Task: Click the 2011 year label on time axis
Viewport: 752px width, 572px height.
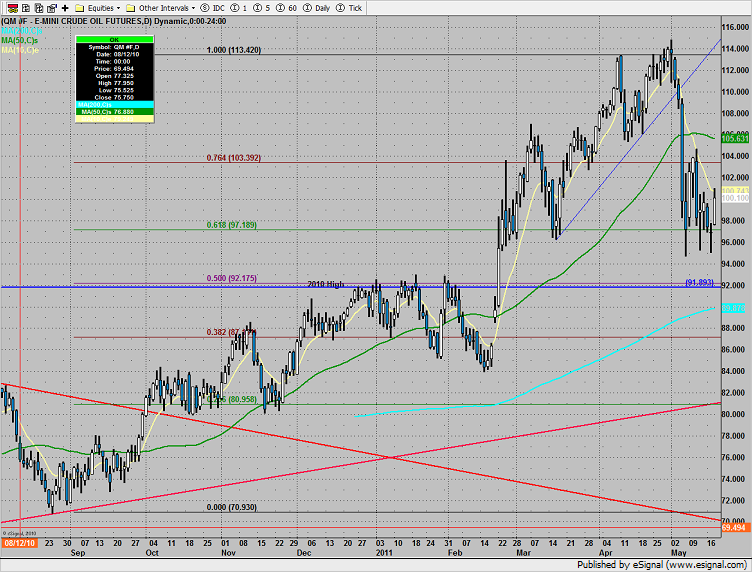Action: pos(384,553)
